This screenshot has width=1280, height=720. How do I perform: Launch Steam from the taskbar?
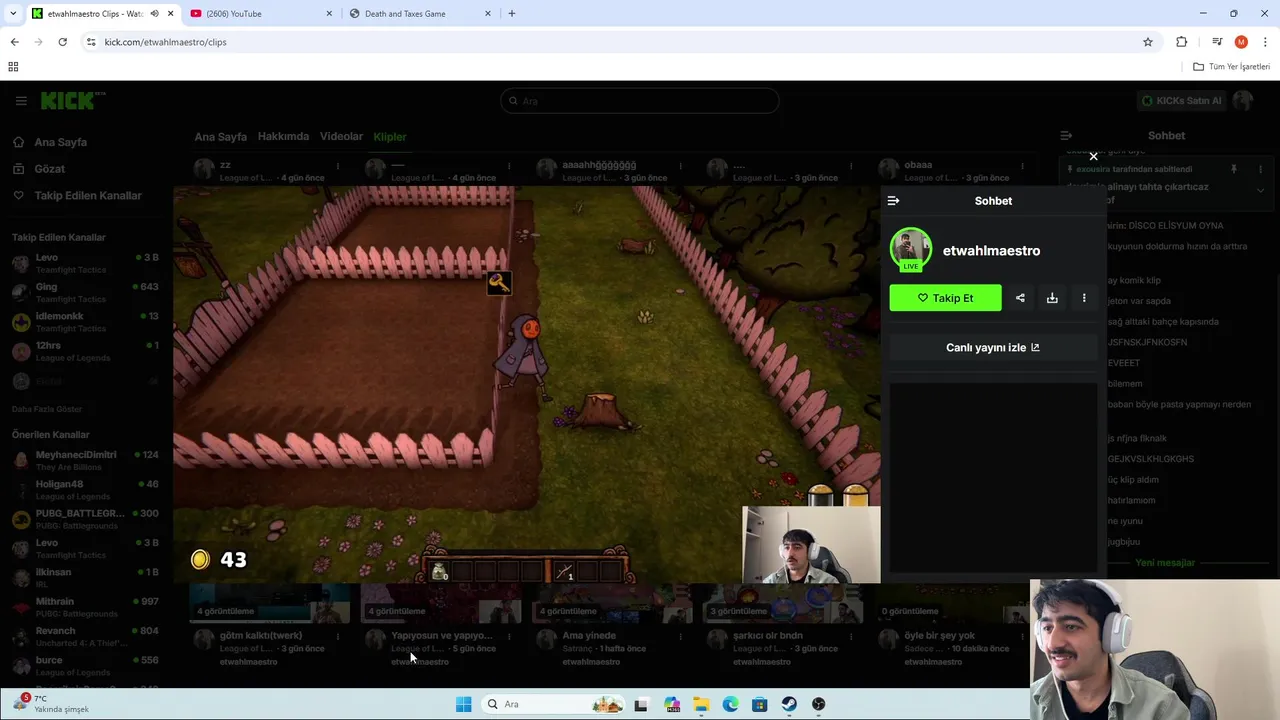pyautogui.click(x=789, y=704)
